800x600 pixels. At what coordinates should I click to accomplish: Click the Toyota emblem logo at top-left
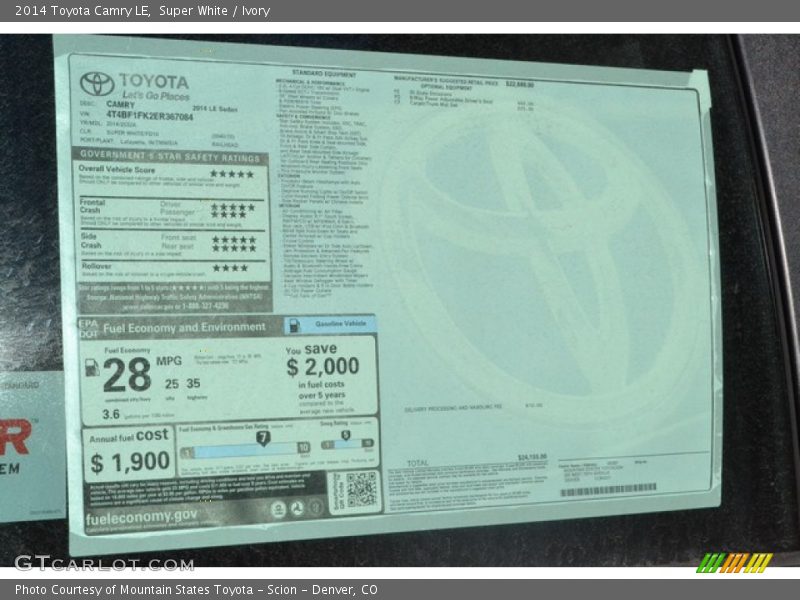[x=97, y=84]
